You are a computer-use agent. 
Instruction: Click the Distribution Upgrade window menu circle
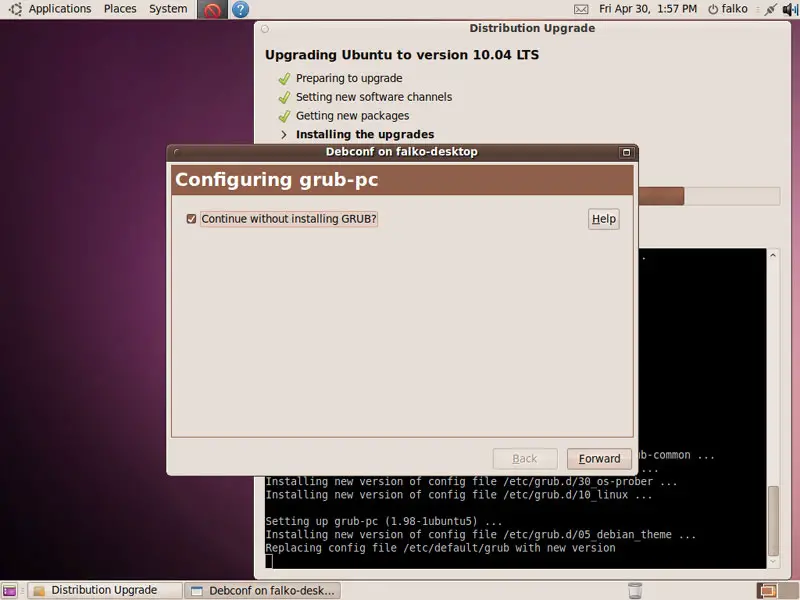[x=265, y=29]
